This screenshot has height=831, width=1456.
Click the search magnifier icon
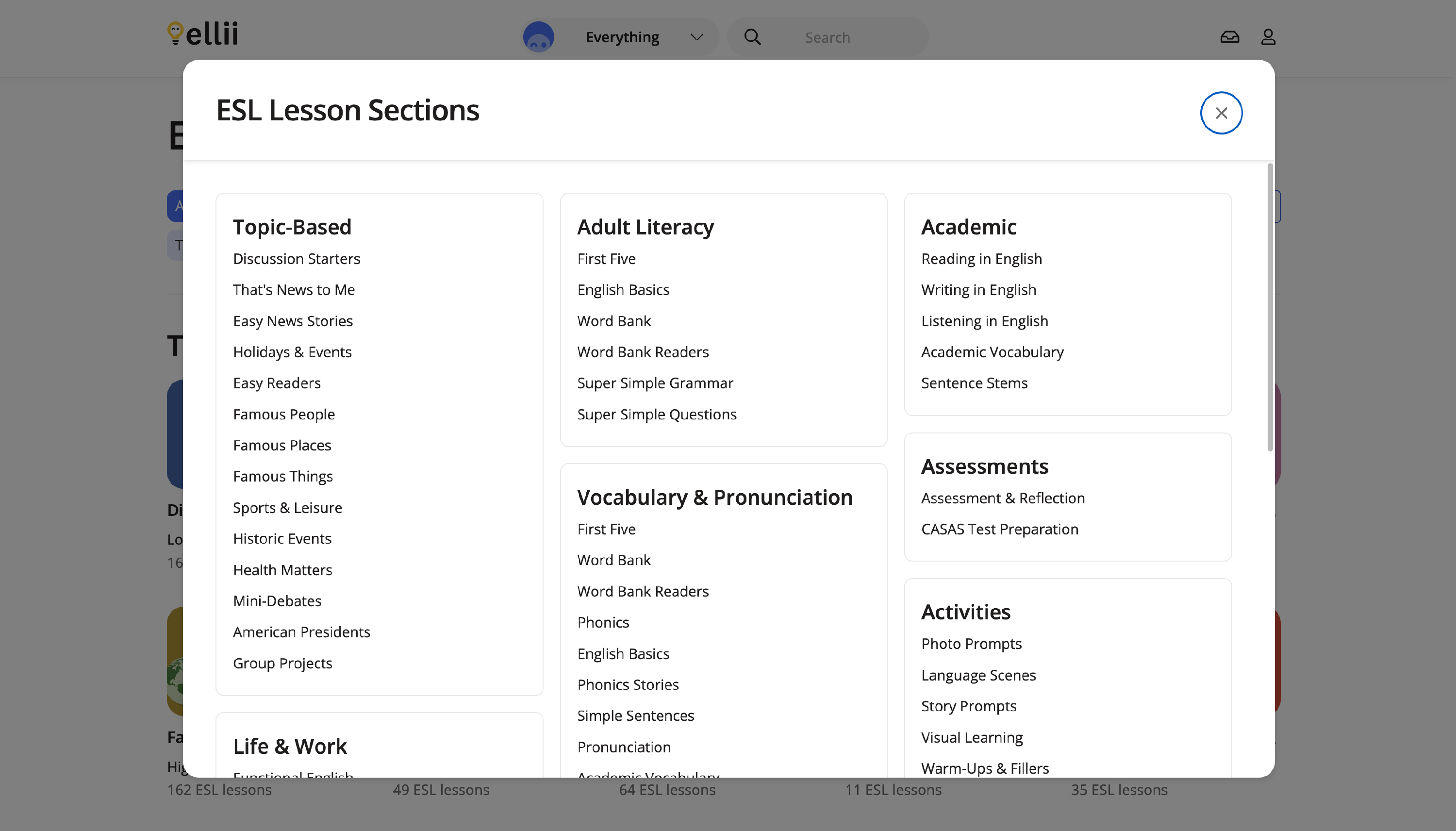coord(753,37)
